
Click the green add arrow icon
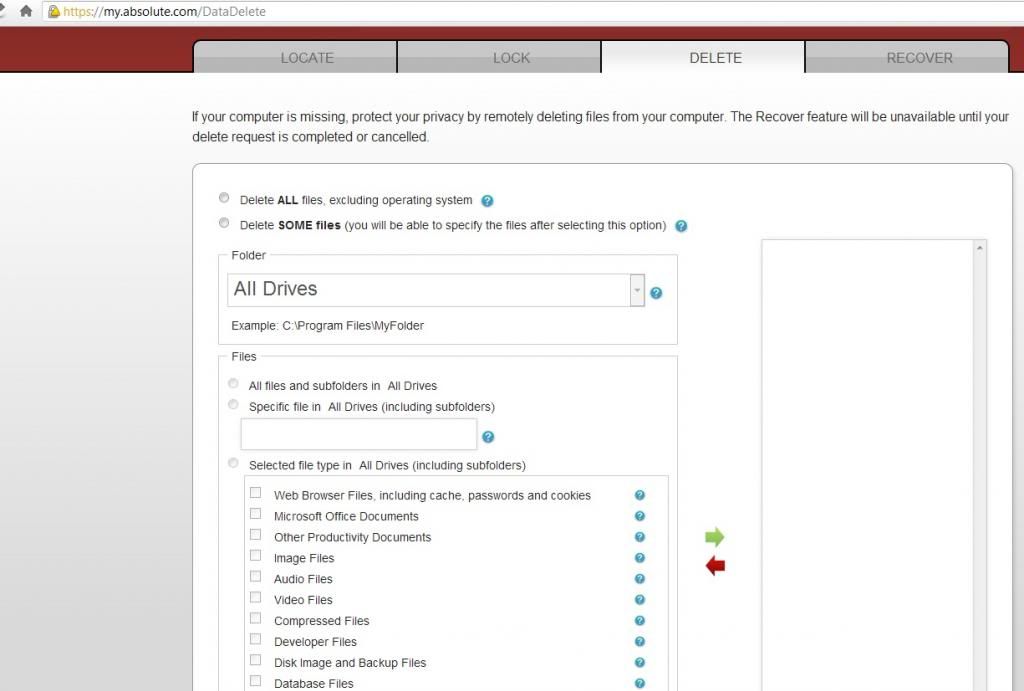[x=714, y=538]
